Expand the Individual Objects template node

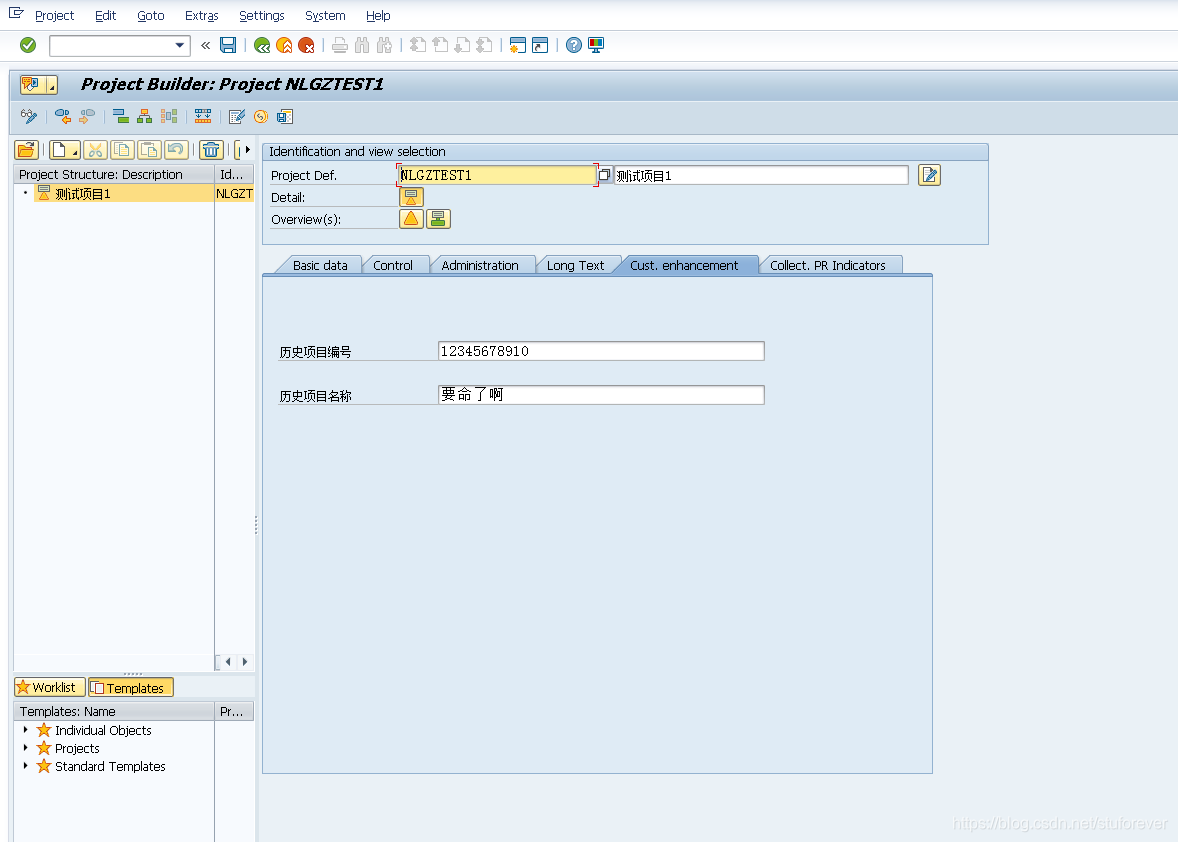(x=25, y=730)
